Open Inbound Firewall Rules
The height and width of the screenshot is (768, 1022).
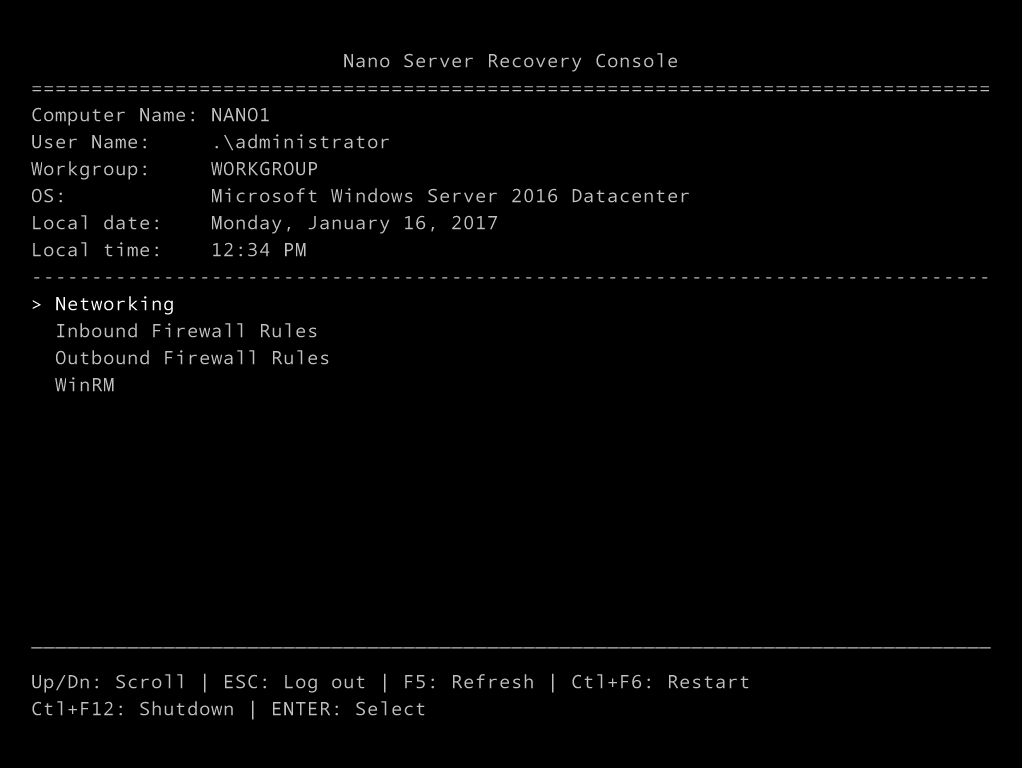tap(186, 331)
